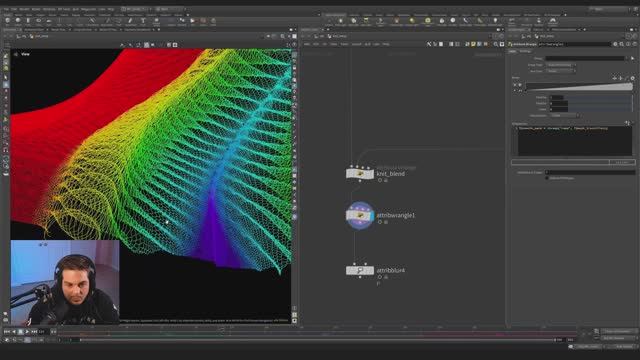640x360 pixels.
Task: Click the parameter panel search icon
Action: point(622,44)
